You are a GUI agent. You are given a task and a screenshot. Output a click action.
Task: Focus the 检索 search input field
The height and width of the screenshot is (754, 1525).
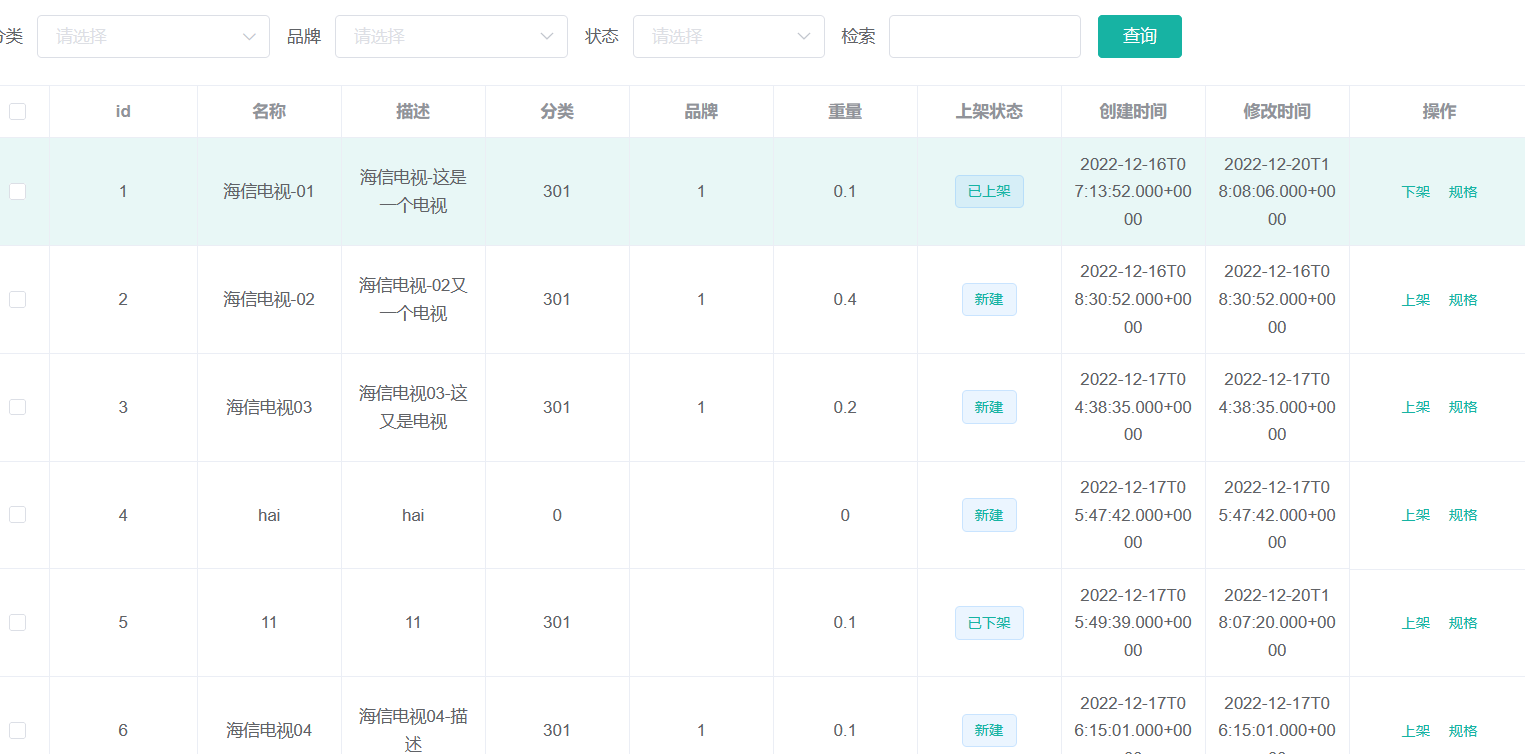click(x=985, y=36)
